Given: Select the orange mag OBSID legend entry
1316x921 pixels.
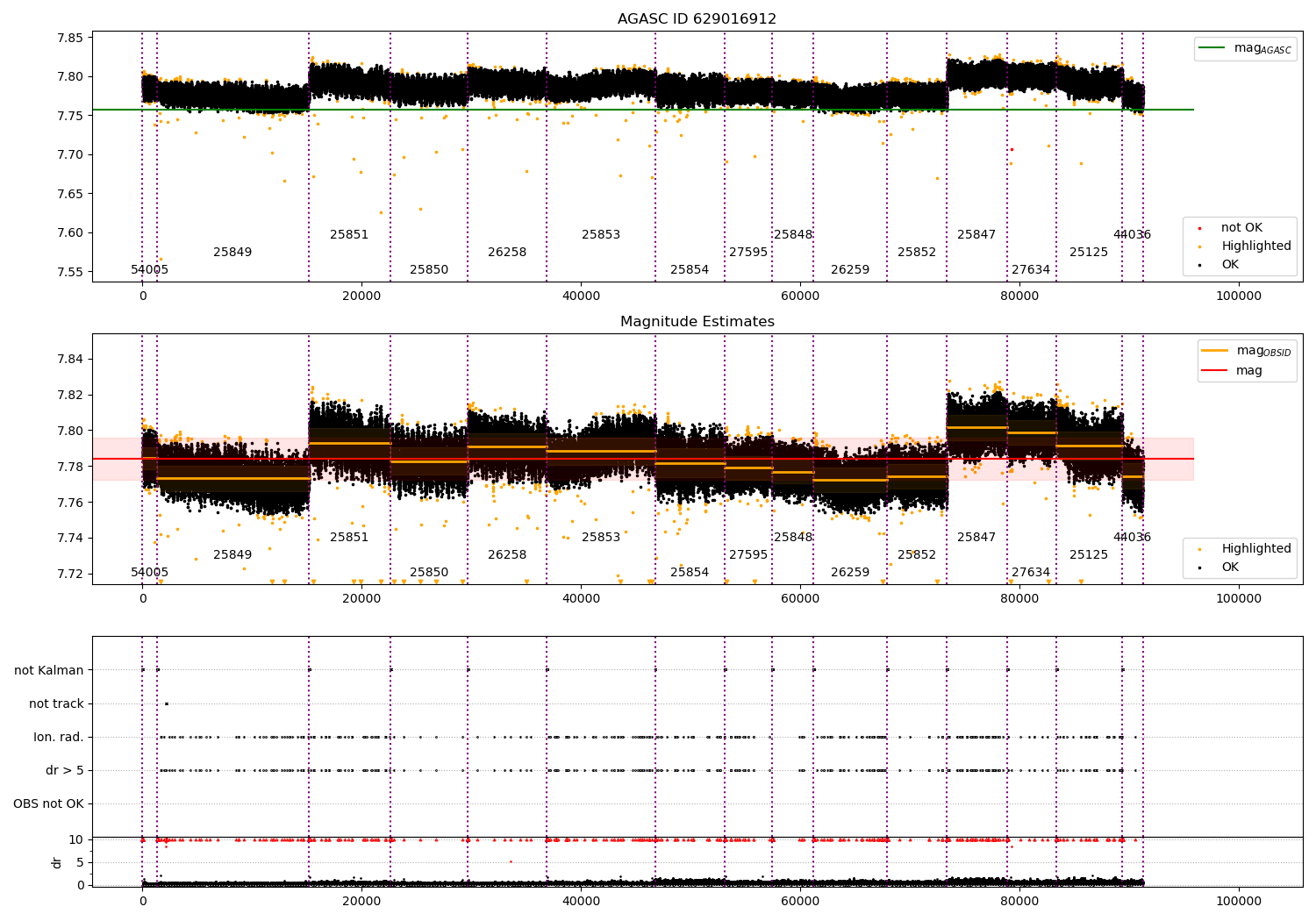Looking at the screenshot, I should tap(1247, 351).
